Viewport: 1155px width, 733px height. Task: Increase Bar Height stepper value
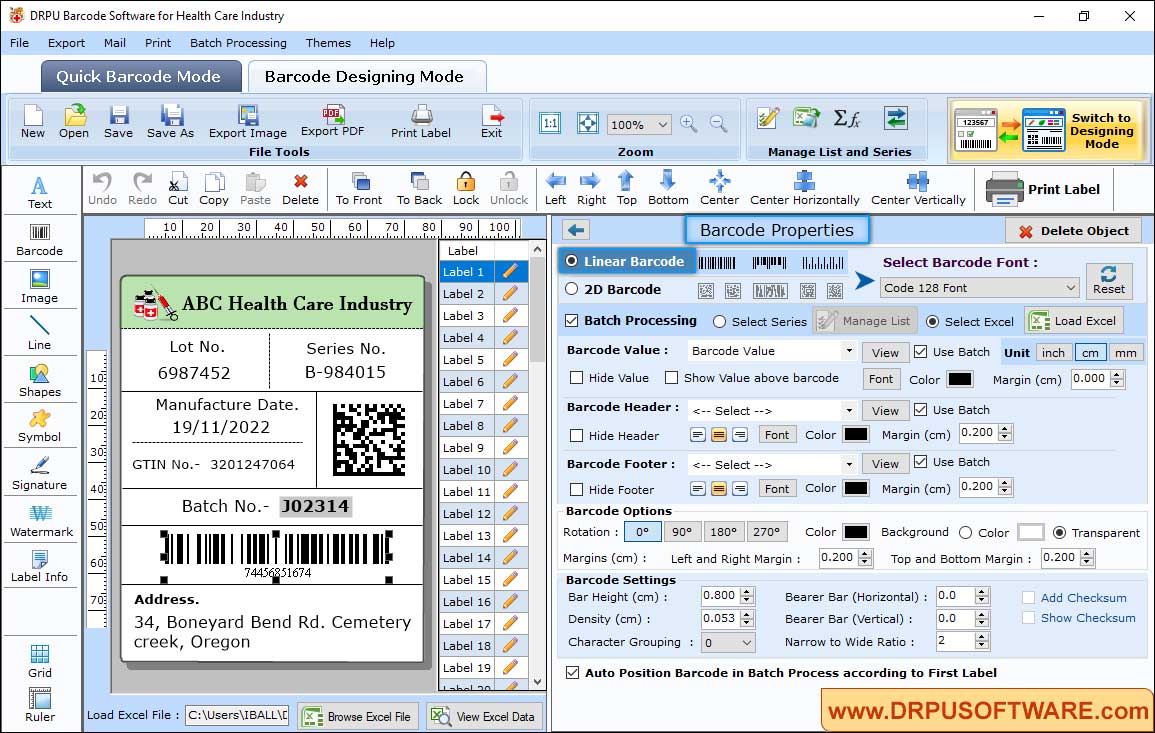pyautogui.click(x=747, y=592)
